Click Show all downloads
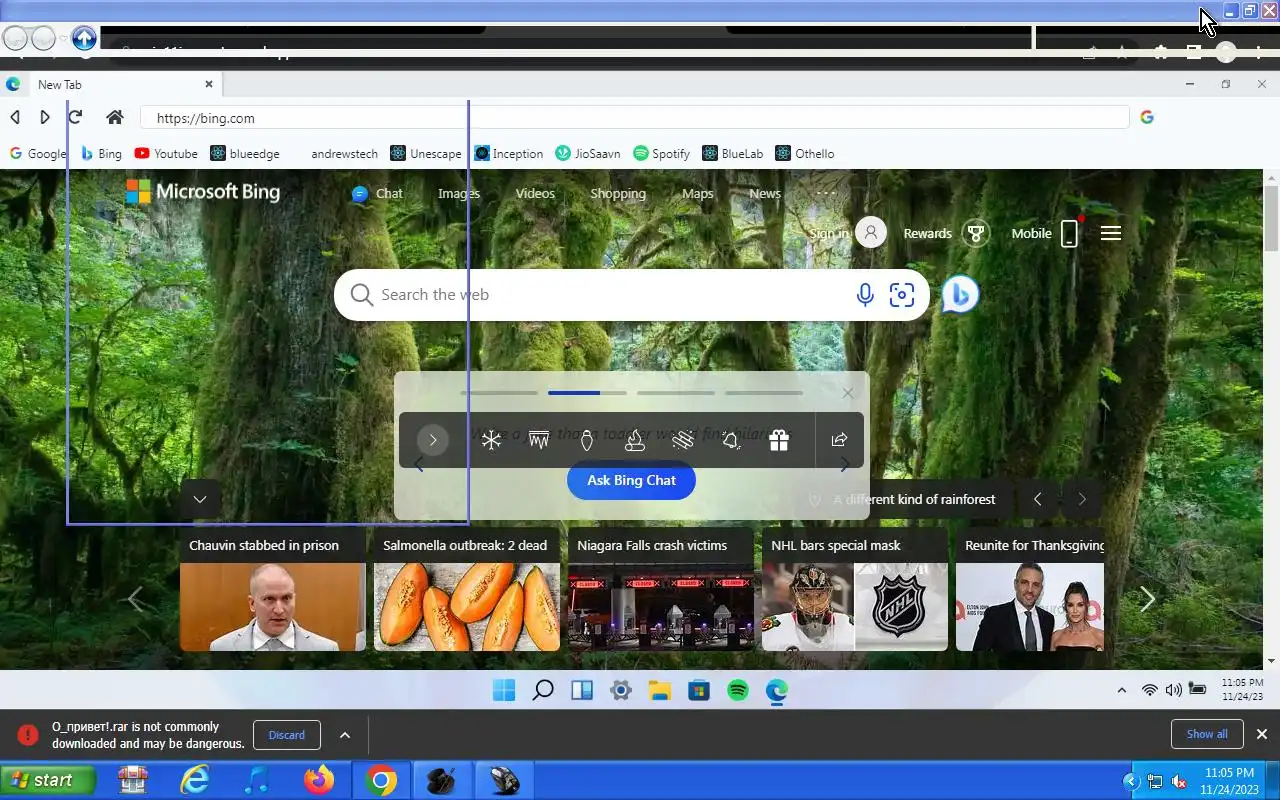This screenshot has width=1280, height=800. tap(1207, 734)
